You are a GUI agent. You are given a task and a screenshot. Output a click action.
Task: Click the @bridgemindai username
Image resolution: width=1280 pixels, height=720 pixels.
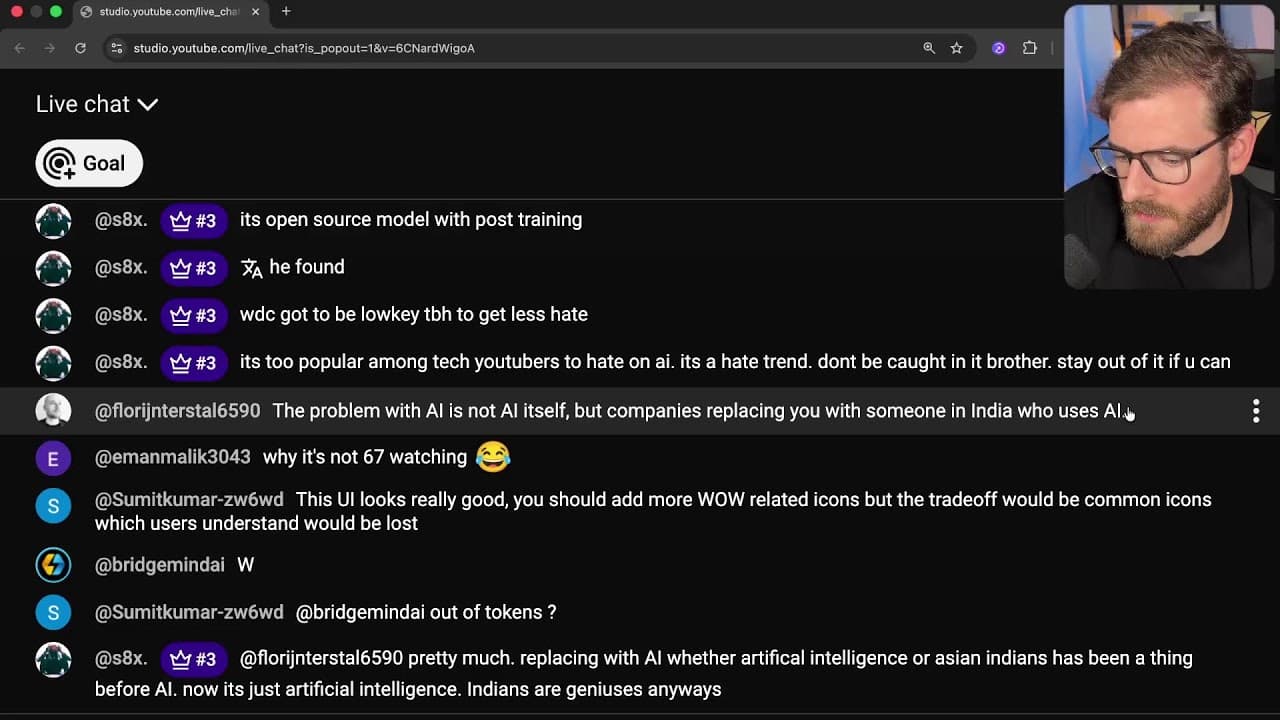(x=160, y=565)
